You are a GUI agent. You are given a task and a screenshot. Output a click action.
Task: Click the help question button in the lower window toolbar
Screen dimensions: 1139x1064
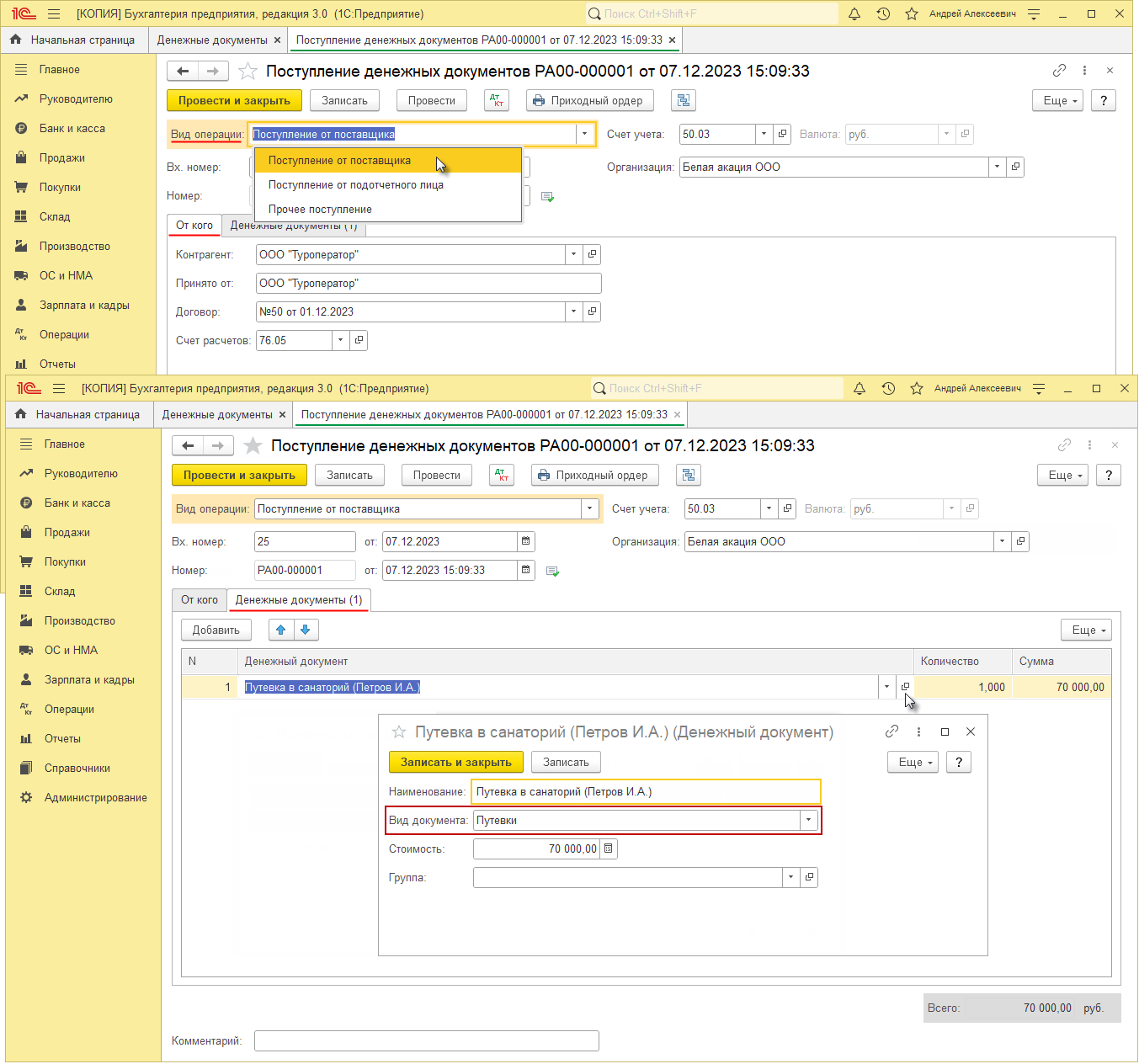pyautogui.click(x=1109, y=475)
